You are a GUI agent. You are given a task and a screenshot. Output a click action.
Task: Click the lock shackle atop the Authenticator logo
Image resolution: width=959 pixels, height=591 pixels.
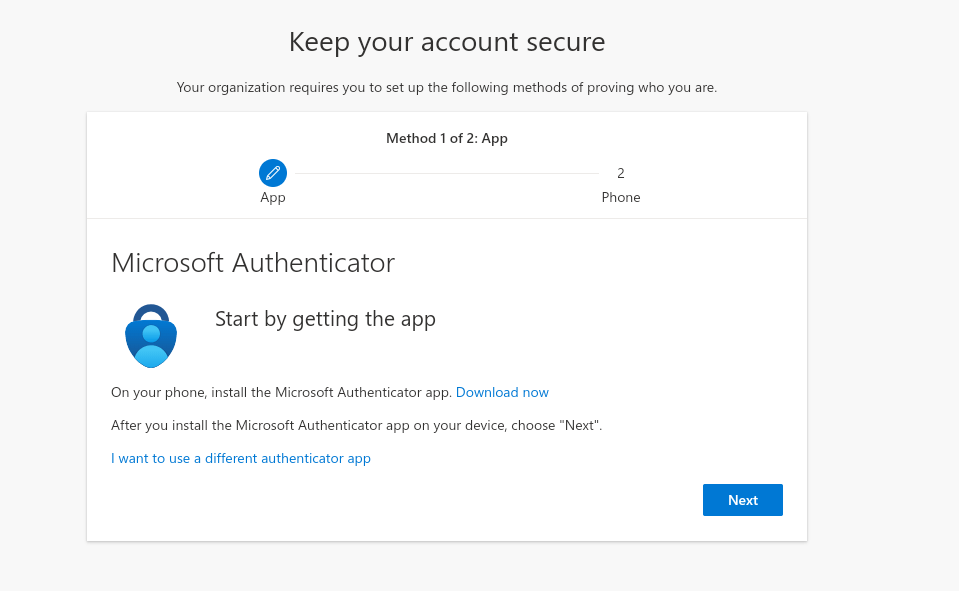151,312
